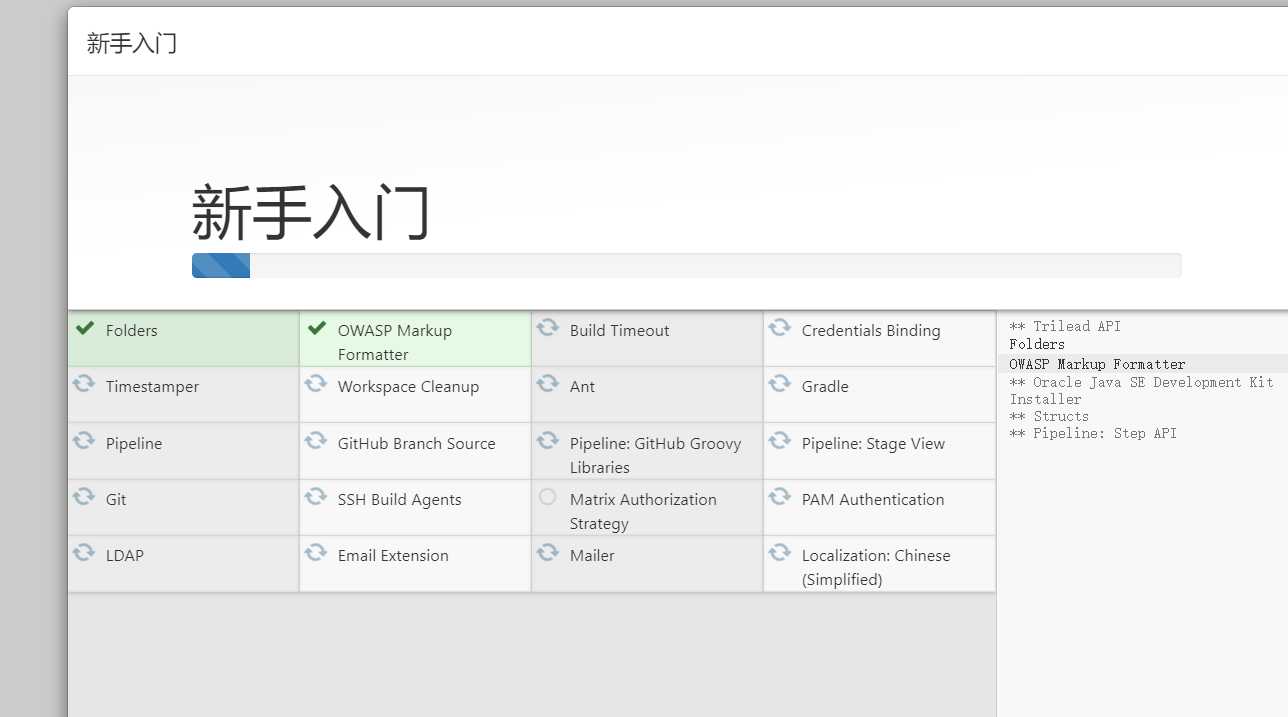Click the spinning icon beside Build Timeout
The height and width of the screenshot is (717, 1288).
coord(547,327)
